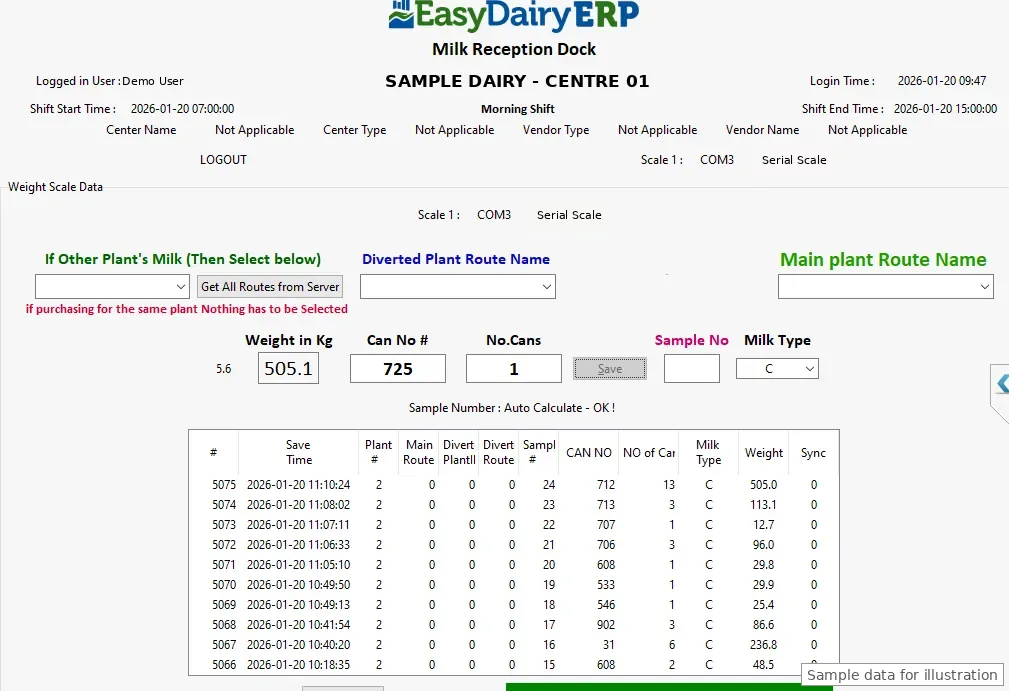Select table row 5067
1009x691 pixels.
(514, 644)
